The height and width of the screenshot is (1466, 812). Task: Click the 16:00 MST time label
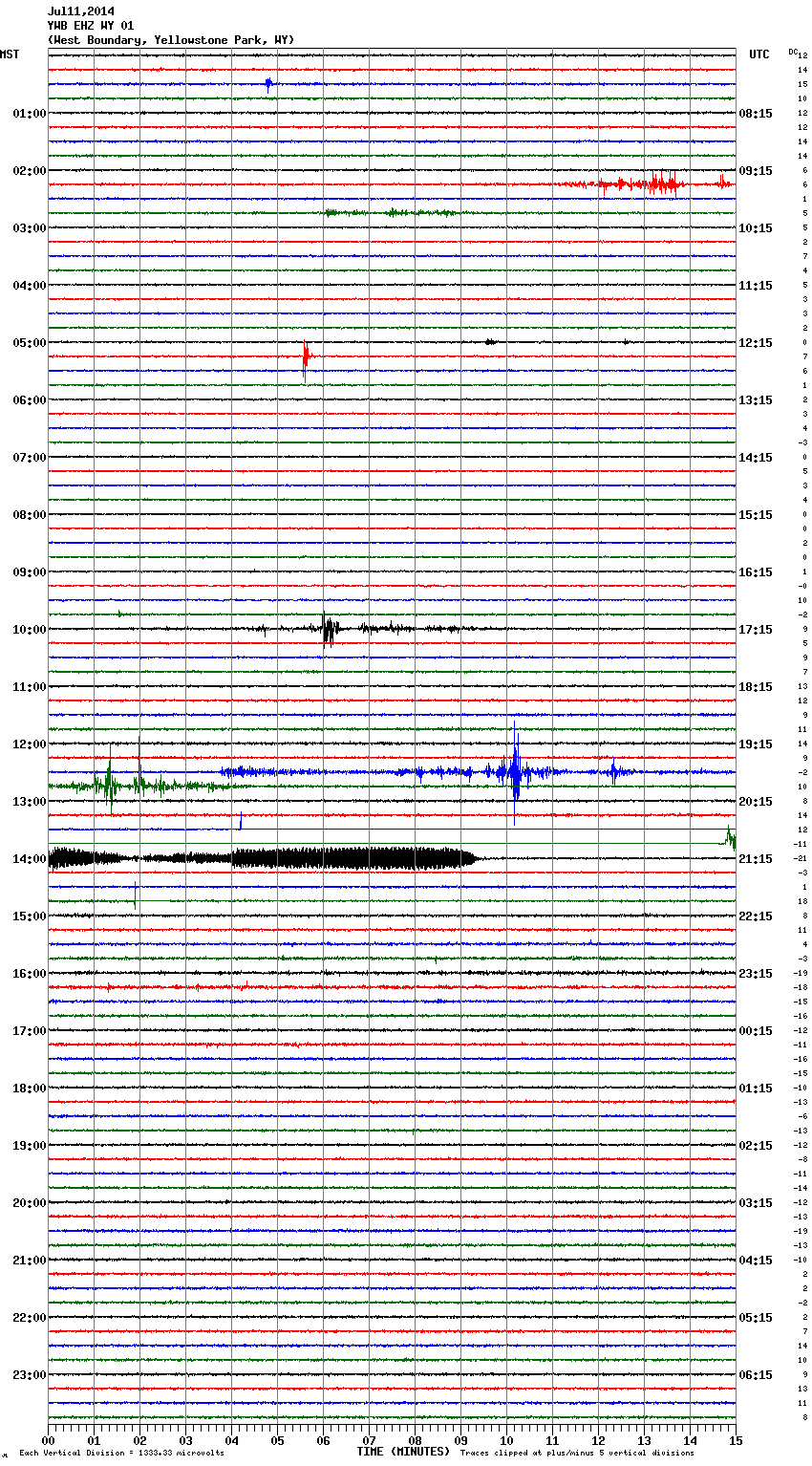click(29, 974)
